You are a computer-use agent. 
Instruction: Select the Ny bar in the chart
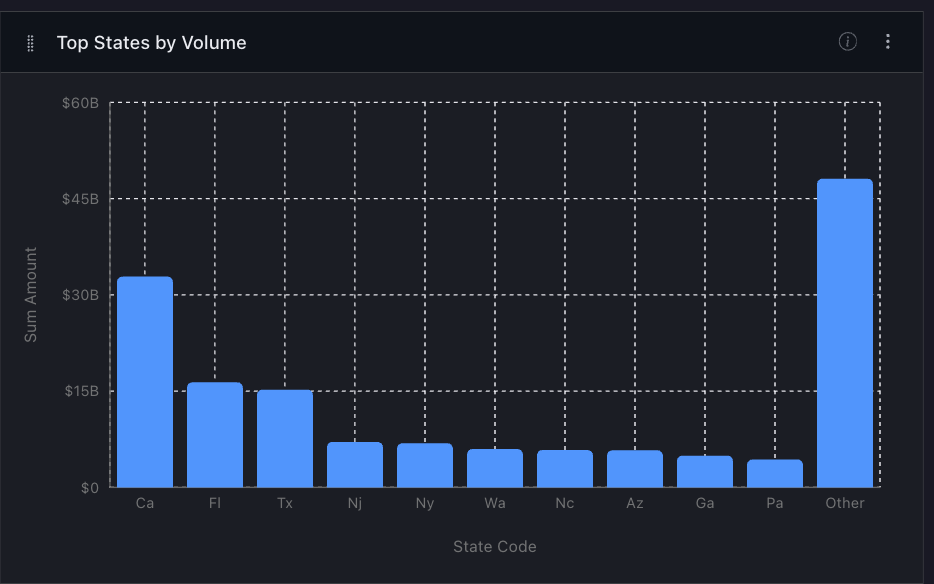pos(424,465)
